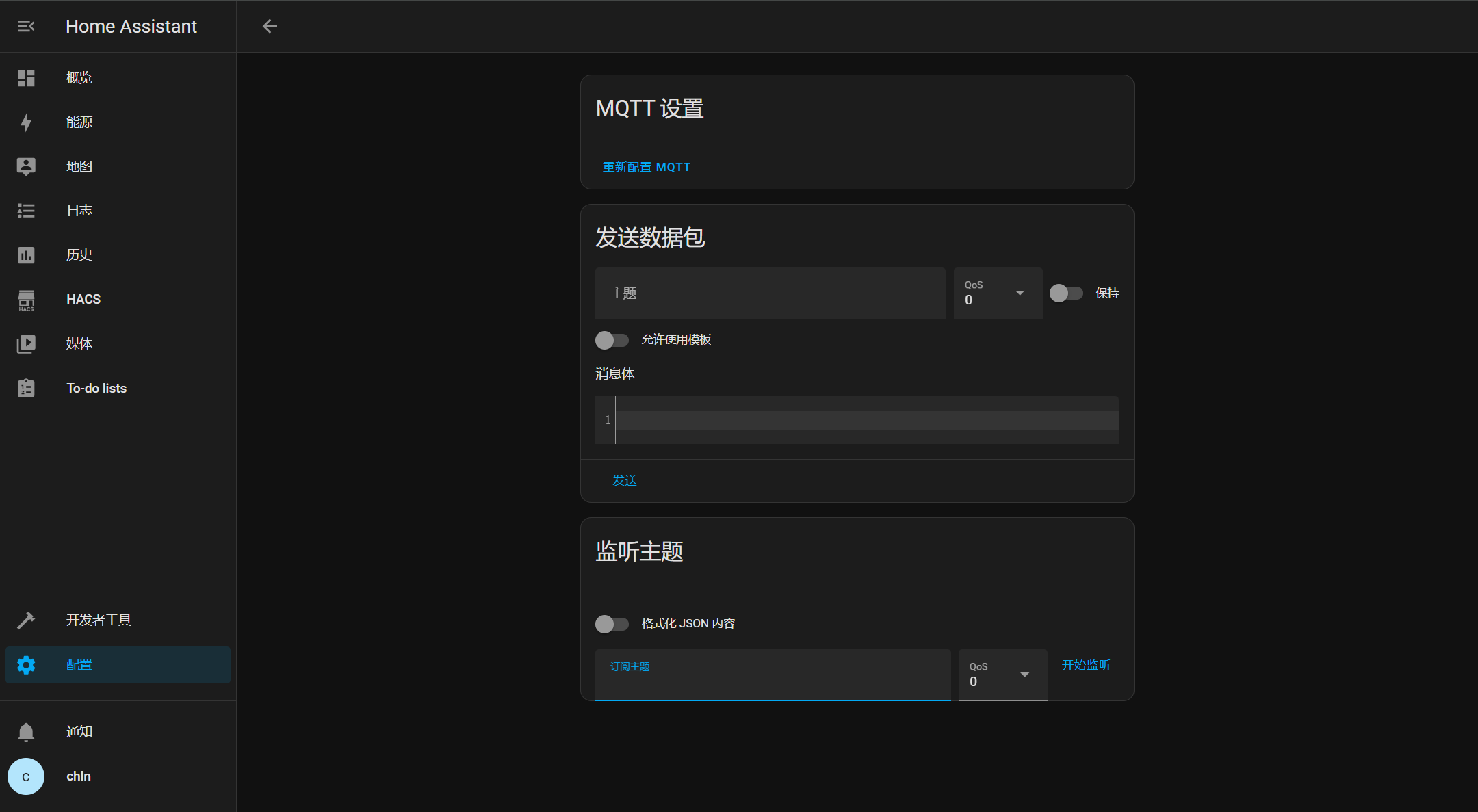Go back using the arrow icon
Image resolution: width=1478 pixels, height=812 pixels.
click(x=270, y=26)
